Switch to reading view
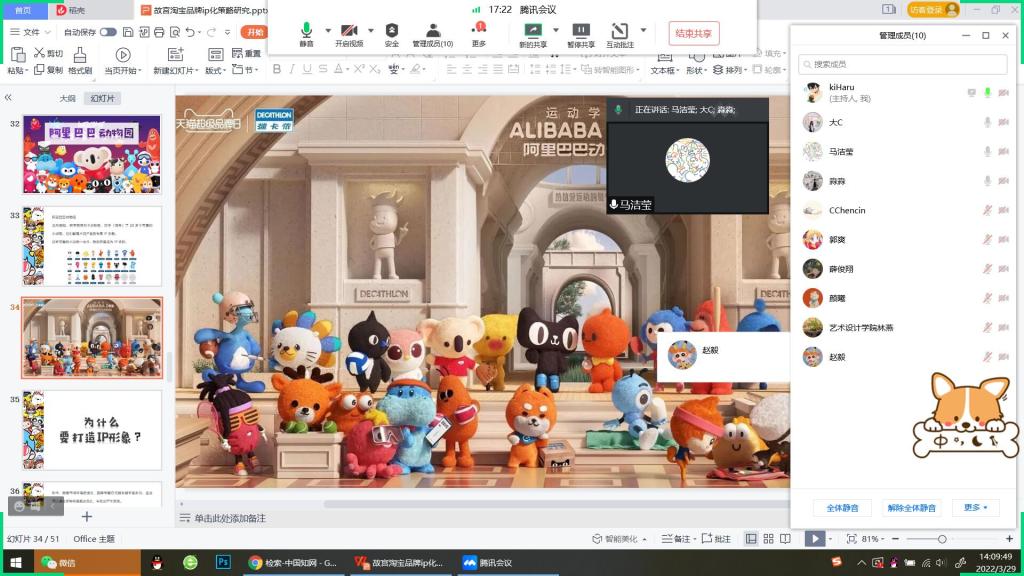Image resolution: width=1024 pixels, height=576 pixels. click(x=786, y=539)
